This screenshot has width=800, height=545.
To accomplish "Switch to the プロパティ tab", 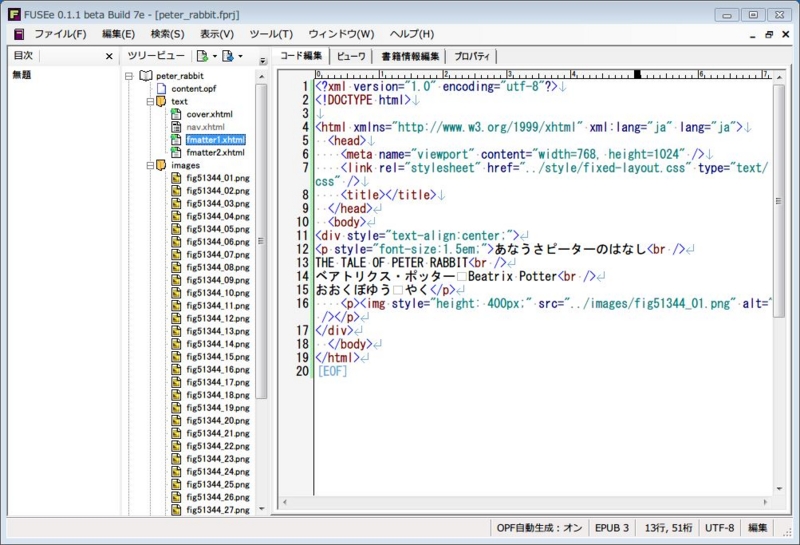I will tap(471, 56).
